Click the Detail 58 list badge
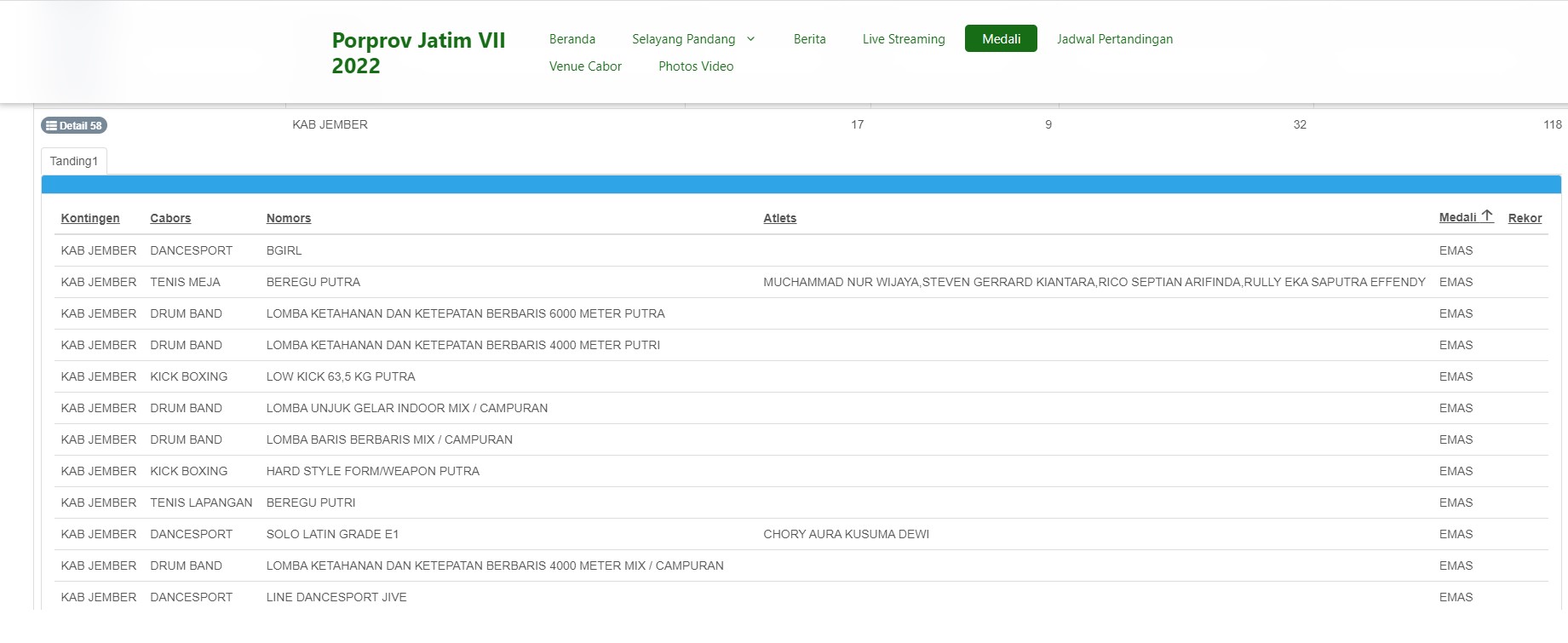1568x643 pixels. (74, 125)
